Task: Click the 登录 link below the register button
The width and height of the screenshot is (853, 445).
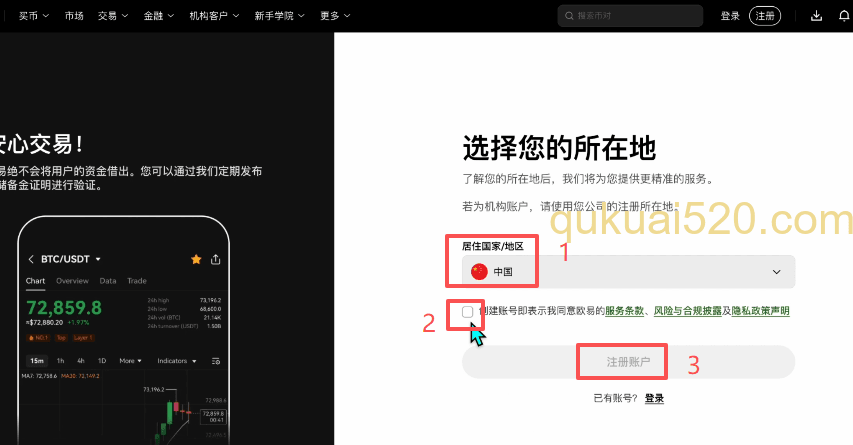Action: (x=654, y=398)
